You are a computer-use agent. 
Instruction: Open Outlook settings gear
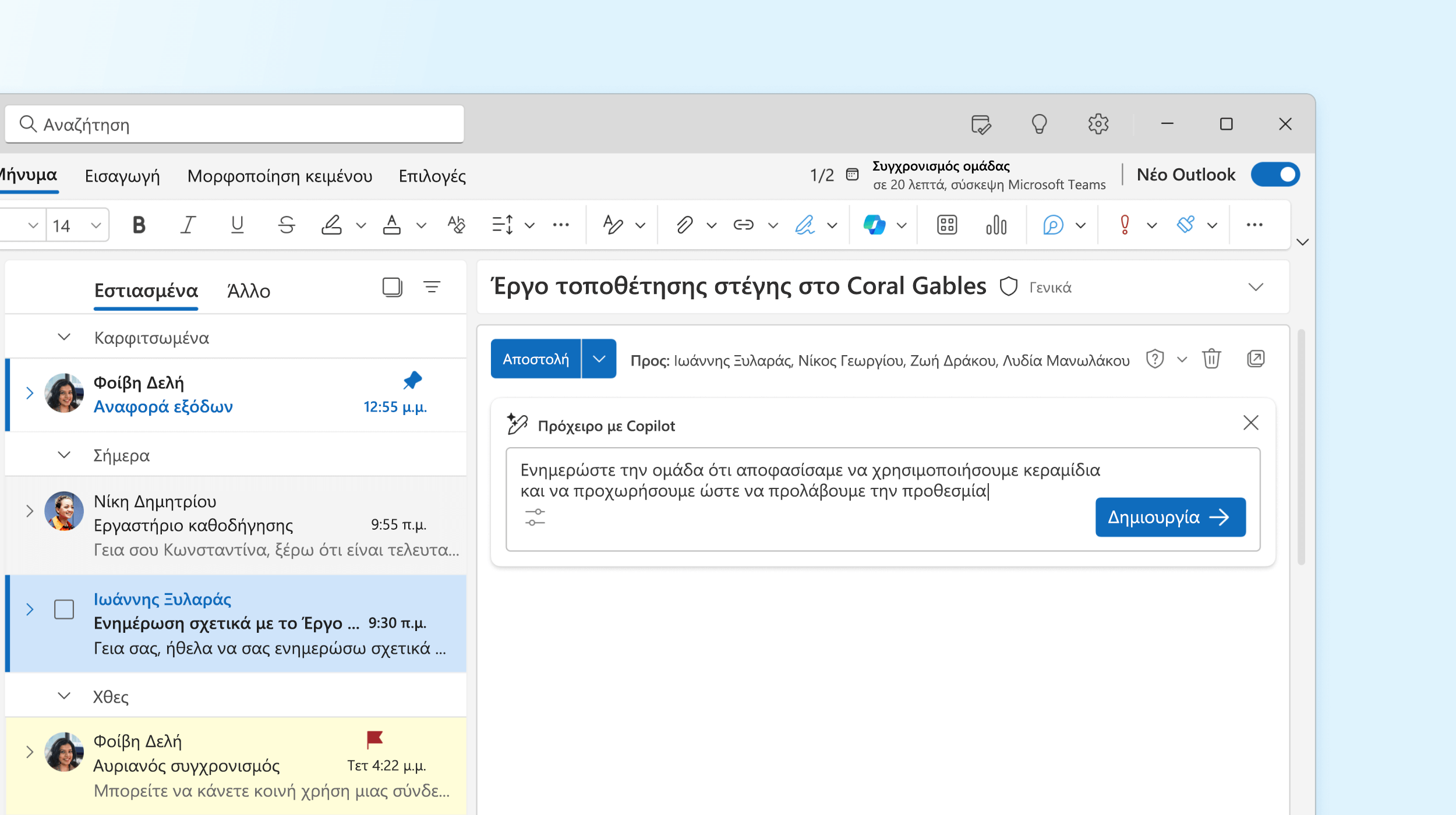pyautogui.click(x=1098, y=124)
